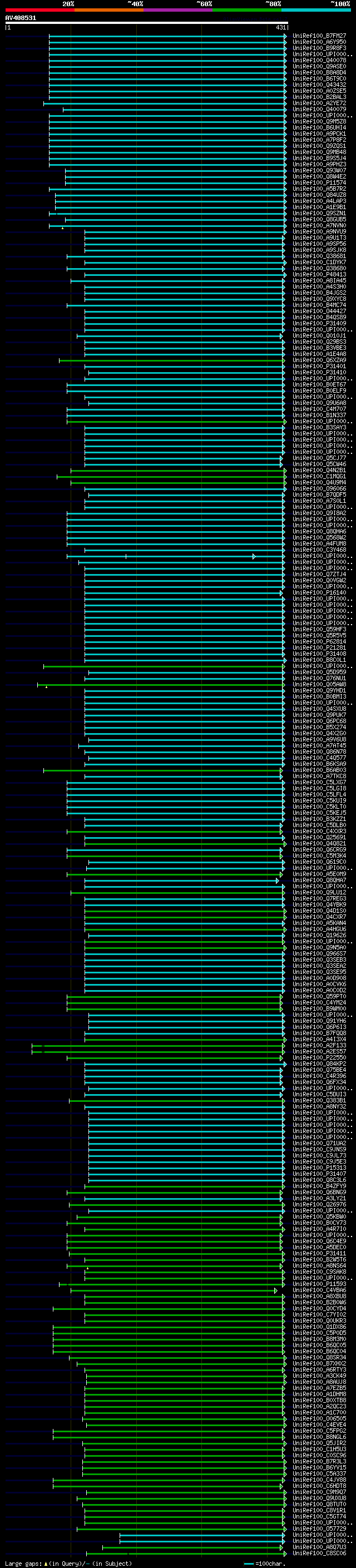The height and width of the screenshot is (1568, 356).
Task: Click label UniRef100_O57729
Action: (319, 1529)
